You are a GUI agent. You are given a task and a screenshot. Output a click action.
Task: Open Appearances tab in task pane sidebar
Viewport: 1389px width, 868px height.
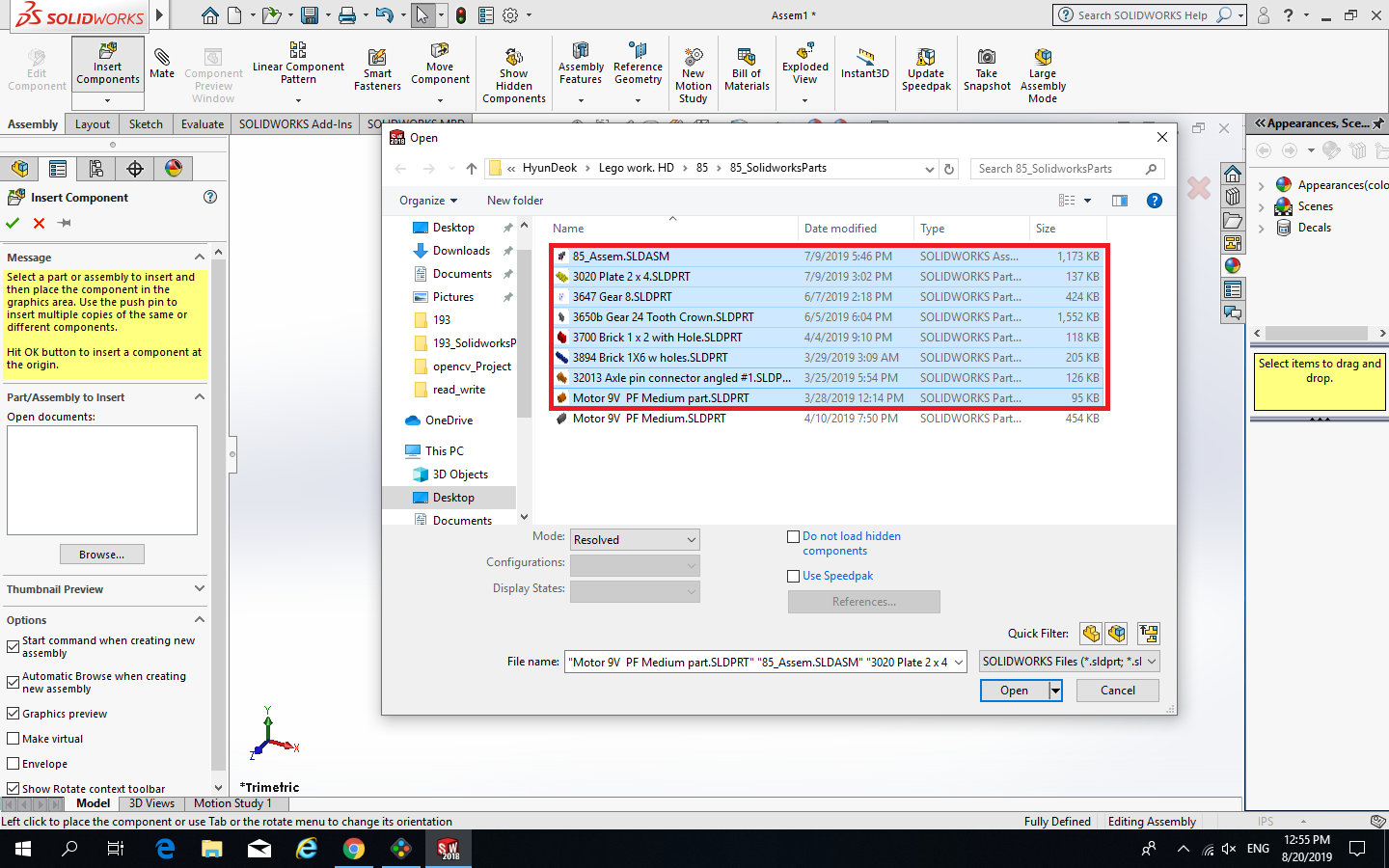(x=1233, y=265)
